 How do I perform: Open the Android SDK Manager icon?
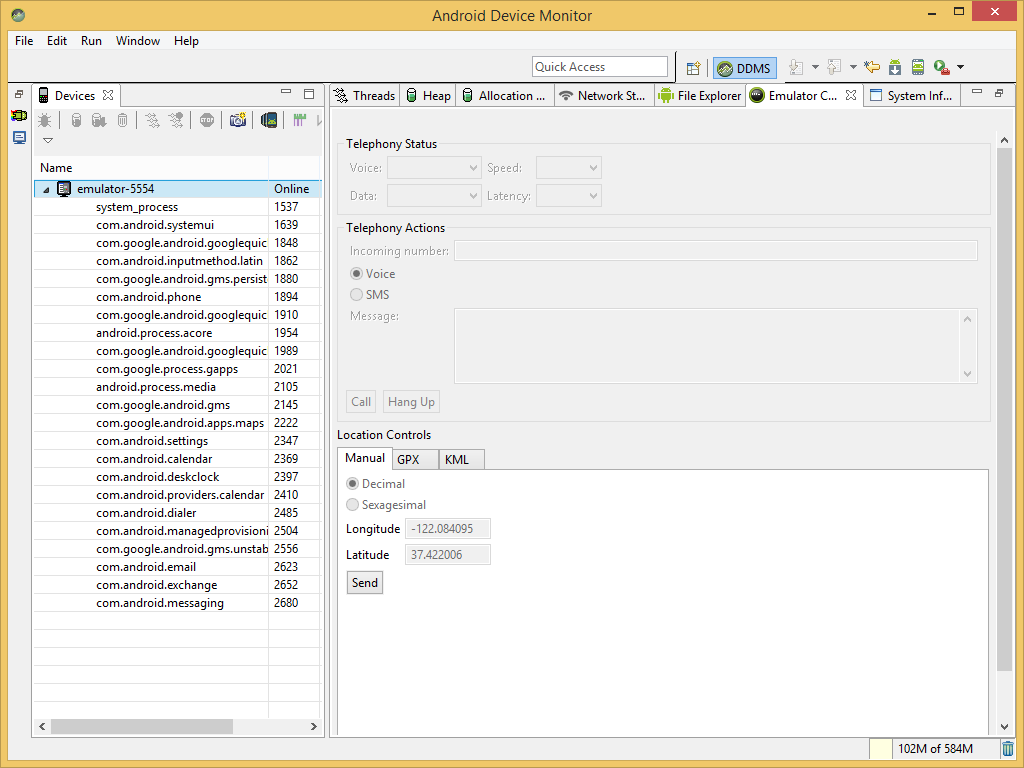[x=895, y=67]
